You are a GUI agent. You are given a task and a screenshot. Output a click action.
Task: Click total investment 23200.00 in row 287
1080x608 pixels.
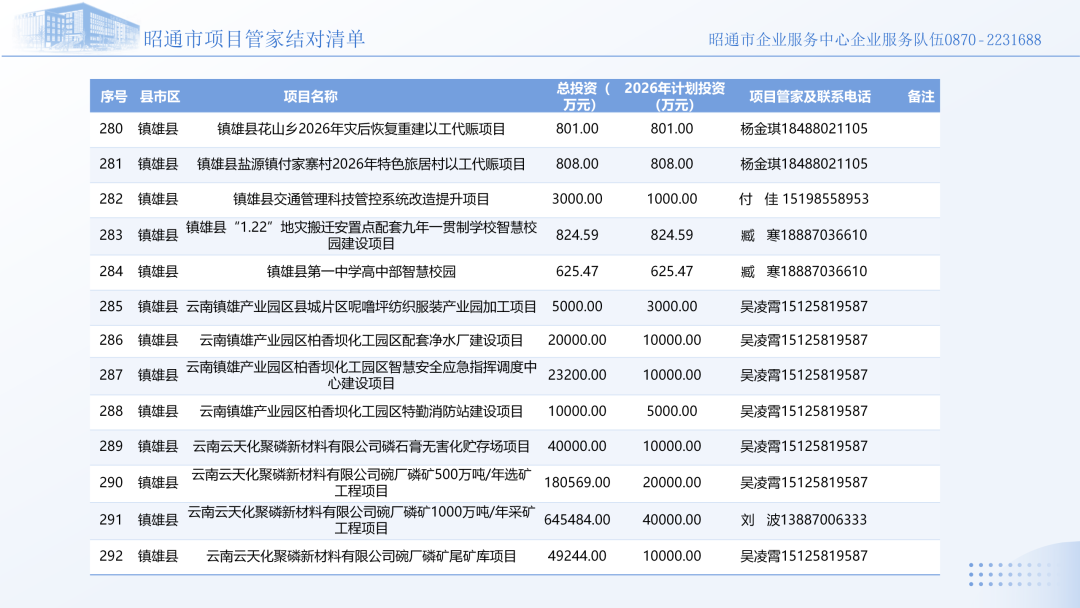(x=577, y=375)
